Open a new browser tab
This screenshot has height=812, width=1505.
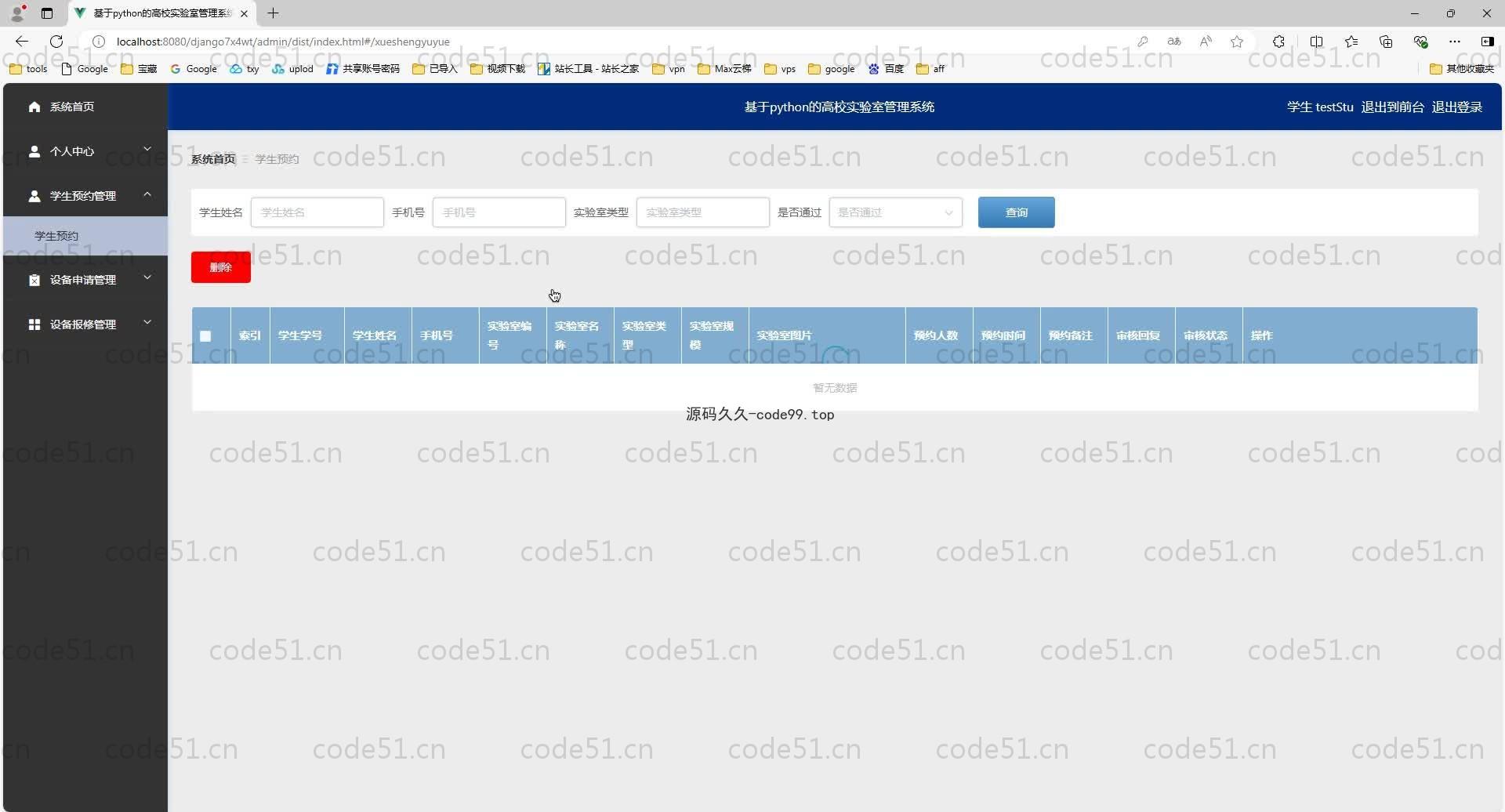click(273, 13)
